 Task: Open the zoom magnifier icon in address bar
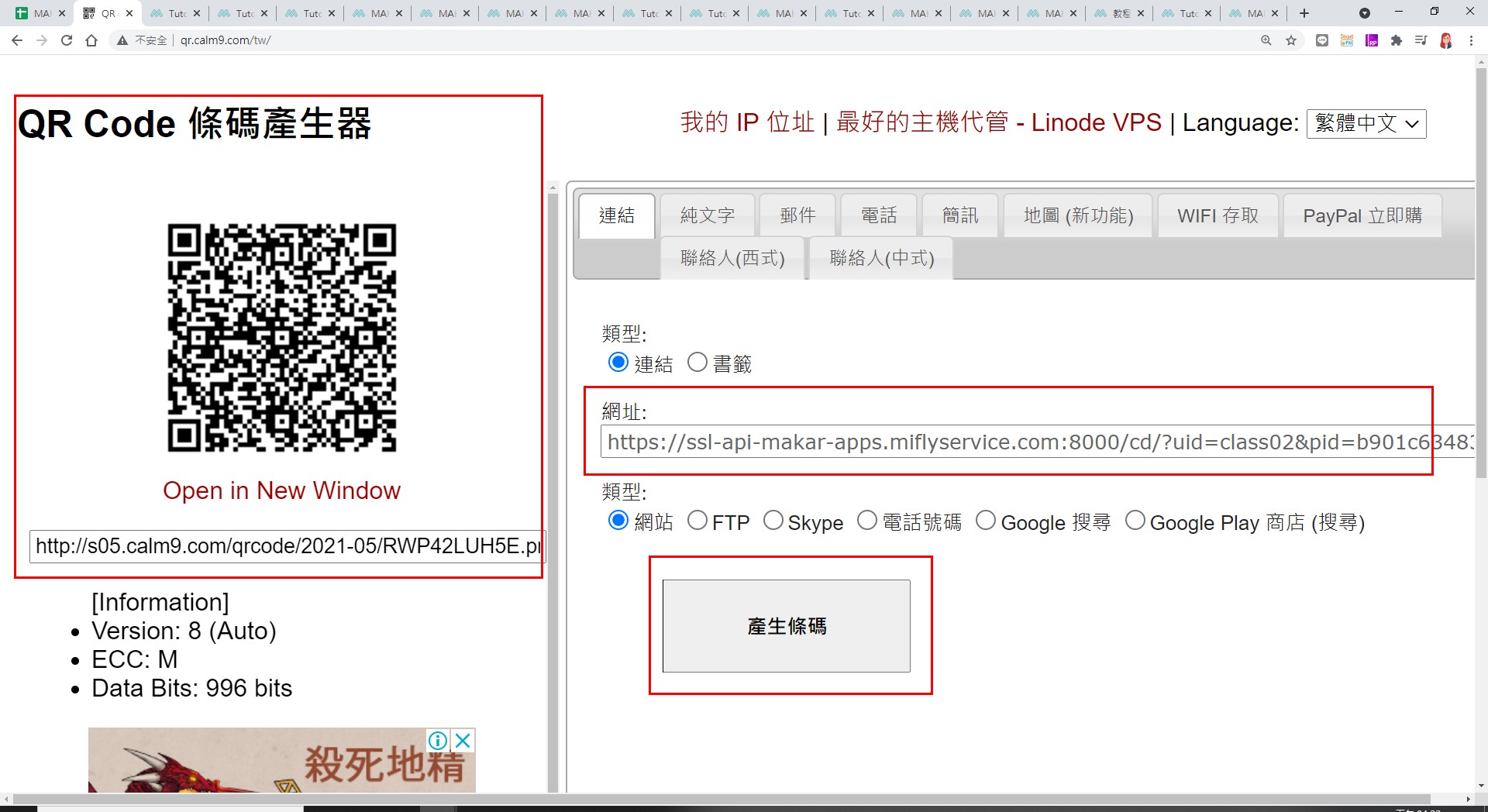pyautogui.click(x=1266, y=40)
